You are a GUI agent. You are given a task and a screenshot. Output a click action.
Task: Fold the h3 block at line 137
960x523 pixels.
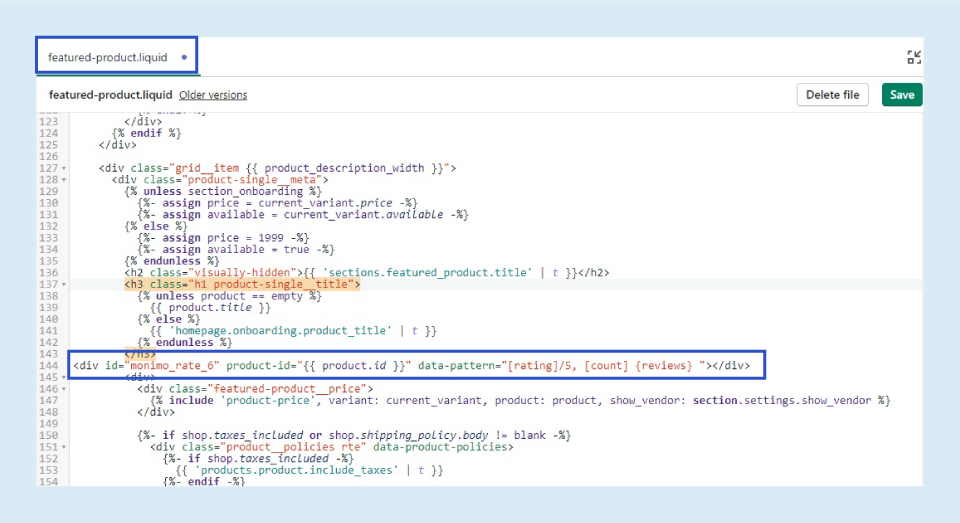click(65, 285)
